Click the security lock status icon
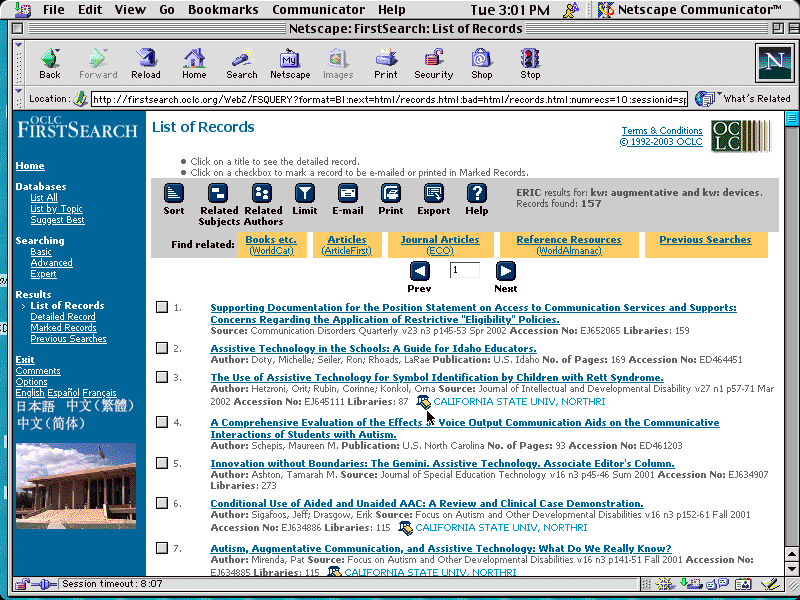Screen dimensions: 800x600 point(22,584)
